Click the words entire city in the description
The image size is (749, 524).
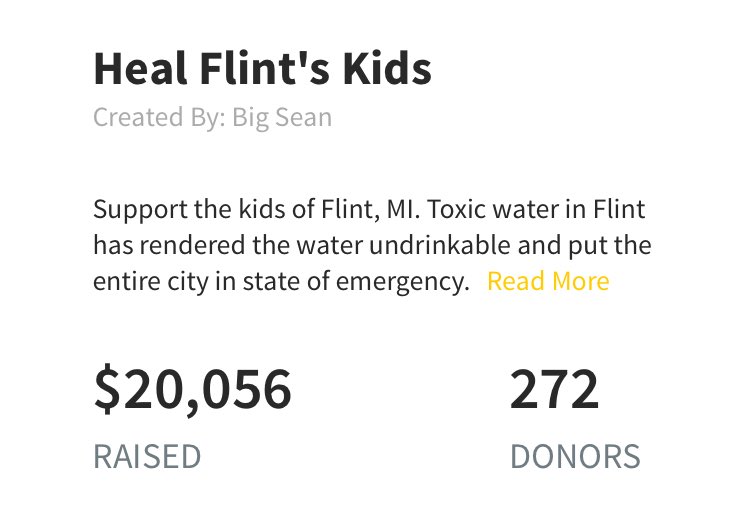pos(151,282)
